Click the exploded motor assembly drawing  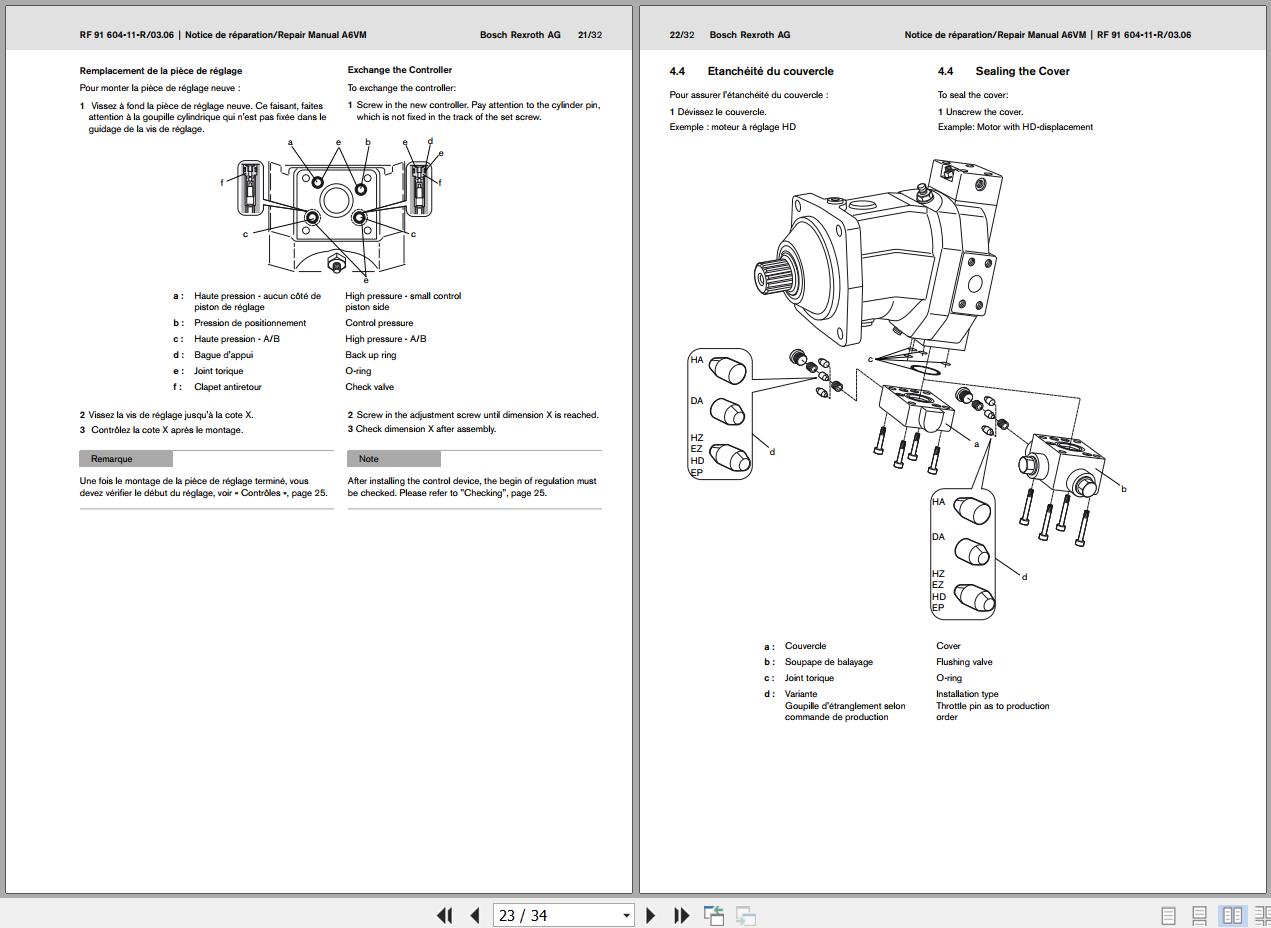(907, 390)
